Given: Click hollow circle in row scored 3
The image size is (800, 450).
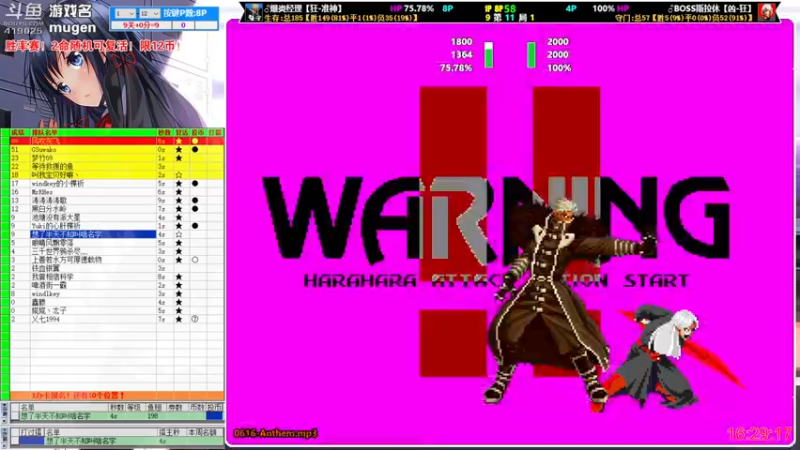Looking at the screenshot, I should pyautogui.click(x=195, y=260).
